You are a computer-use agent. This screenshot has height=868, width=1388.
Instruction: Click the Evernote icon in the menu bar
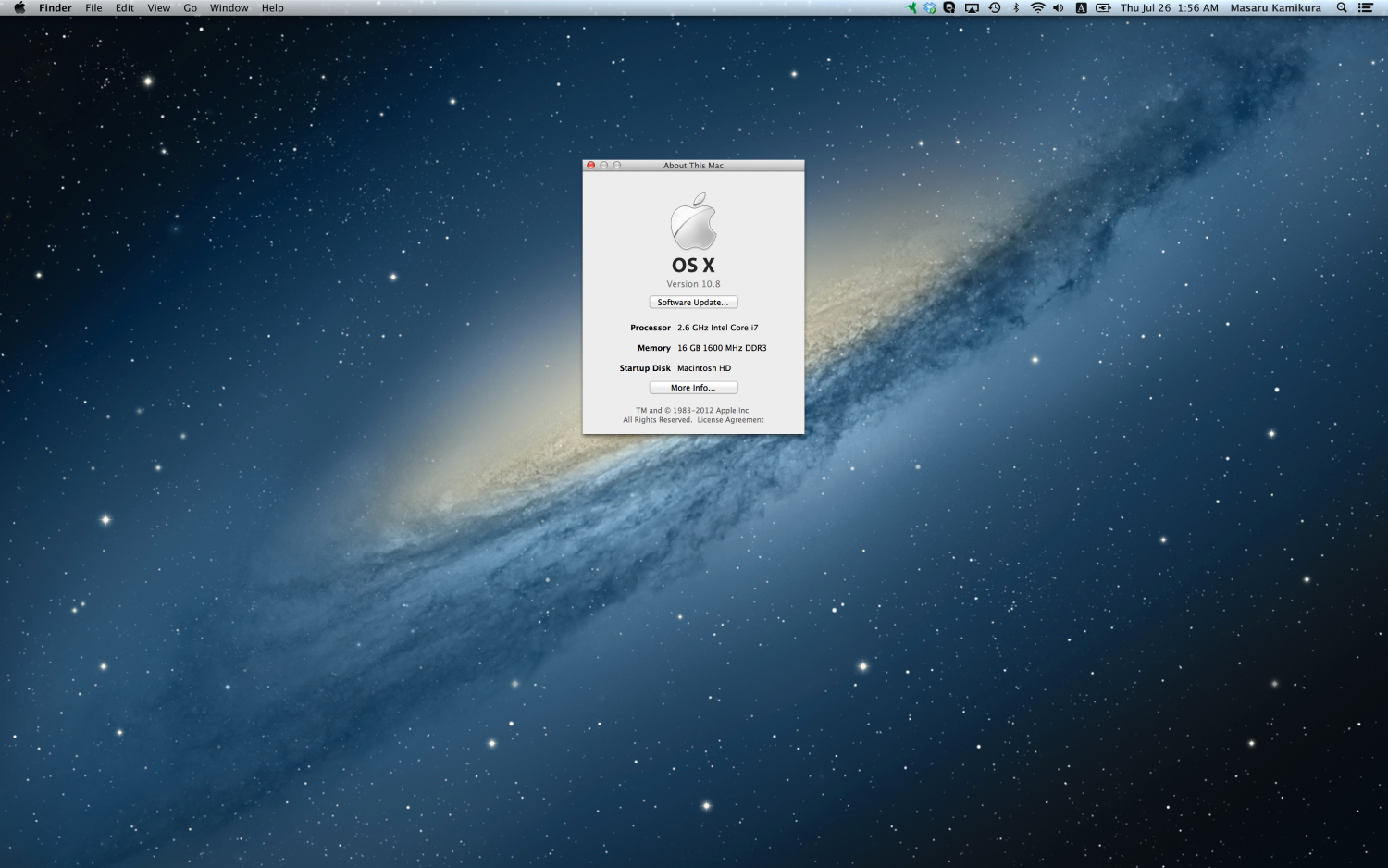[x=947, y=7]
